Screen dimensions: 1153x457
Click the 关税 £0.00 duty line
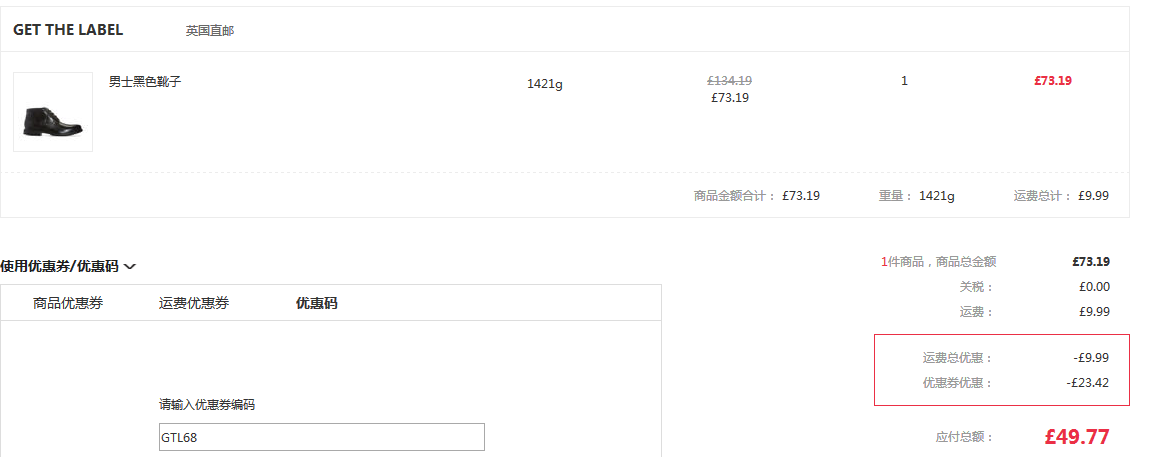tap(1094, 287)
